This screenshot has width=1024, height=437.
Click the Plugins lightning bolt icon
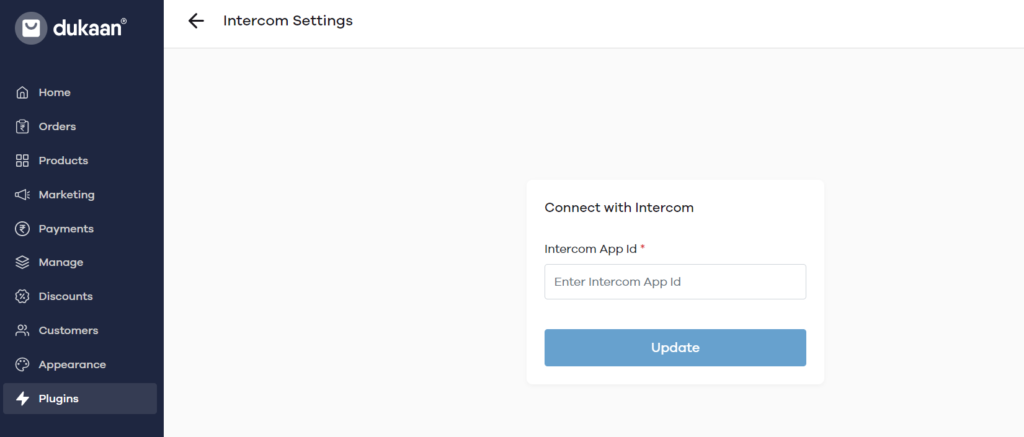point(22,398)
